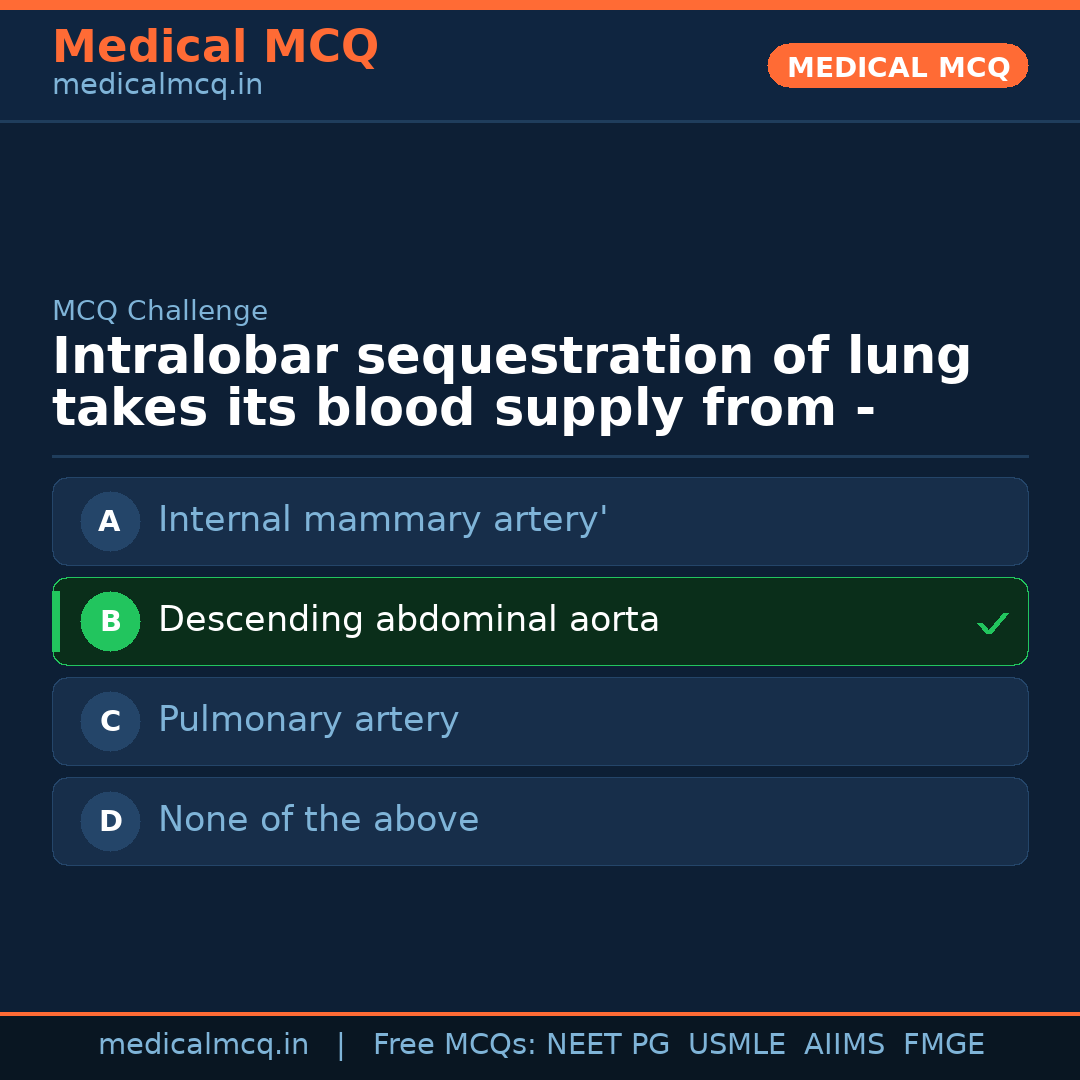This screenshot has height=1080, width=1080.
Task: Pick the None of the above option
Action: pos(318,820)
